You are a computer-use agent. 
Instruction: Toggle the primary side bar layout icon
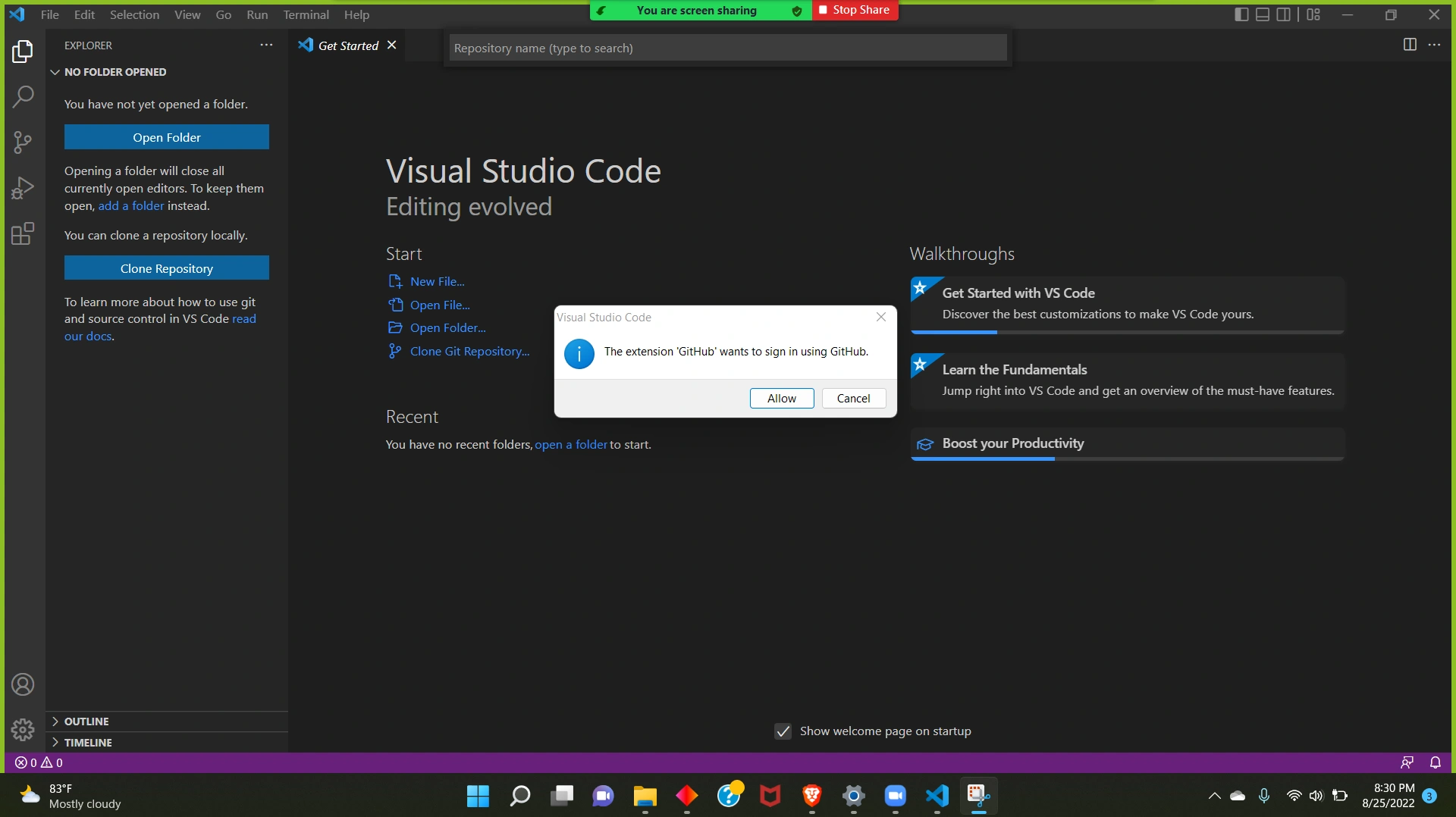pyautogui.click(x=1241, y=14)
